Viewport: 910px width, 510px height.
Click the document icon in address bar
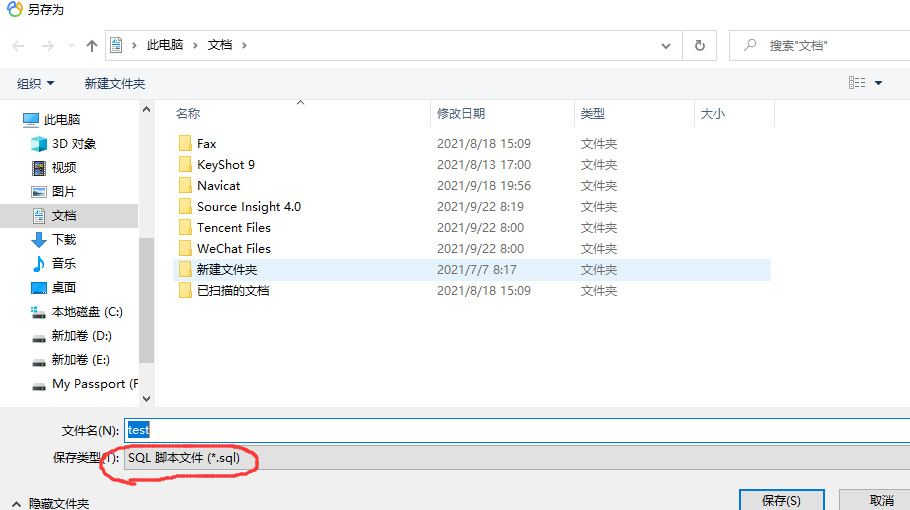pyautogui.click(x=116, y=45)
